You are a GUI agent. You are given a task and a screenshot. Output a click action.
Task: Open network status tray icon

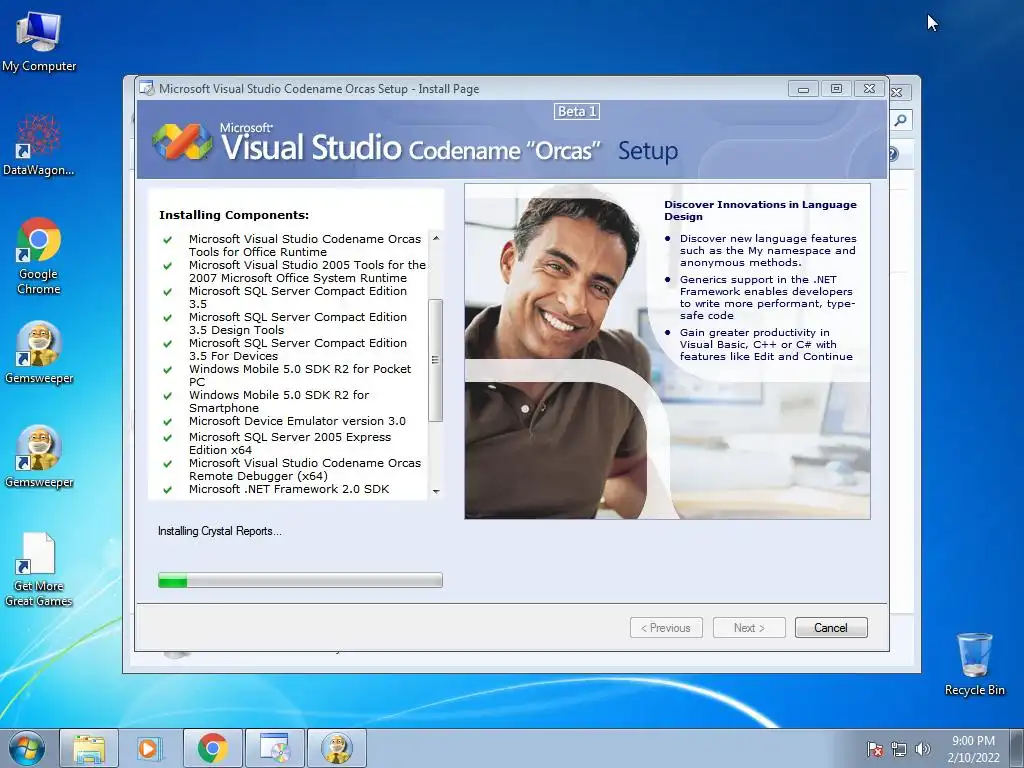point(899,749)
